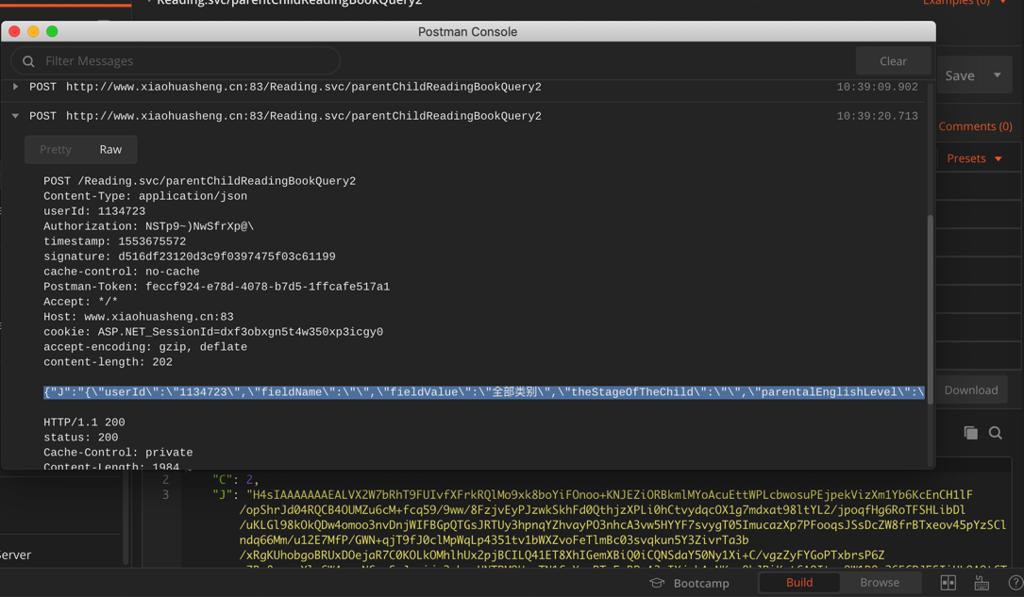Open the Save dropdown arrow
The width and height of the screenshot is (1024, 597).
(x=997, y=75)
